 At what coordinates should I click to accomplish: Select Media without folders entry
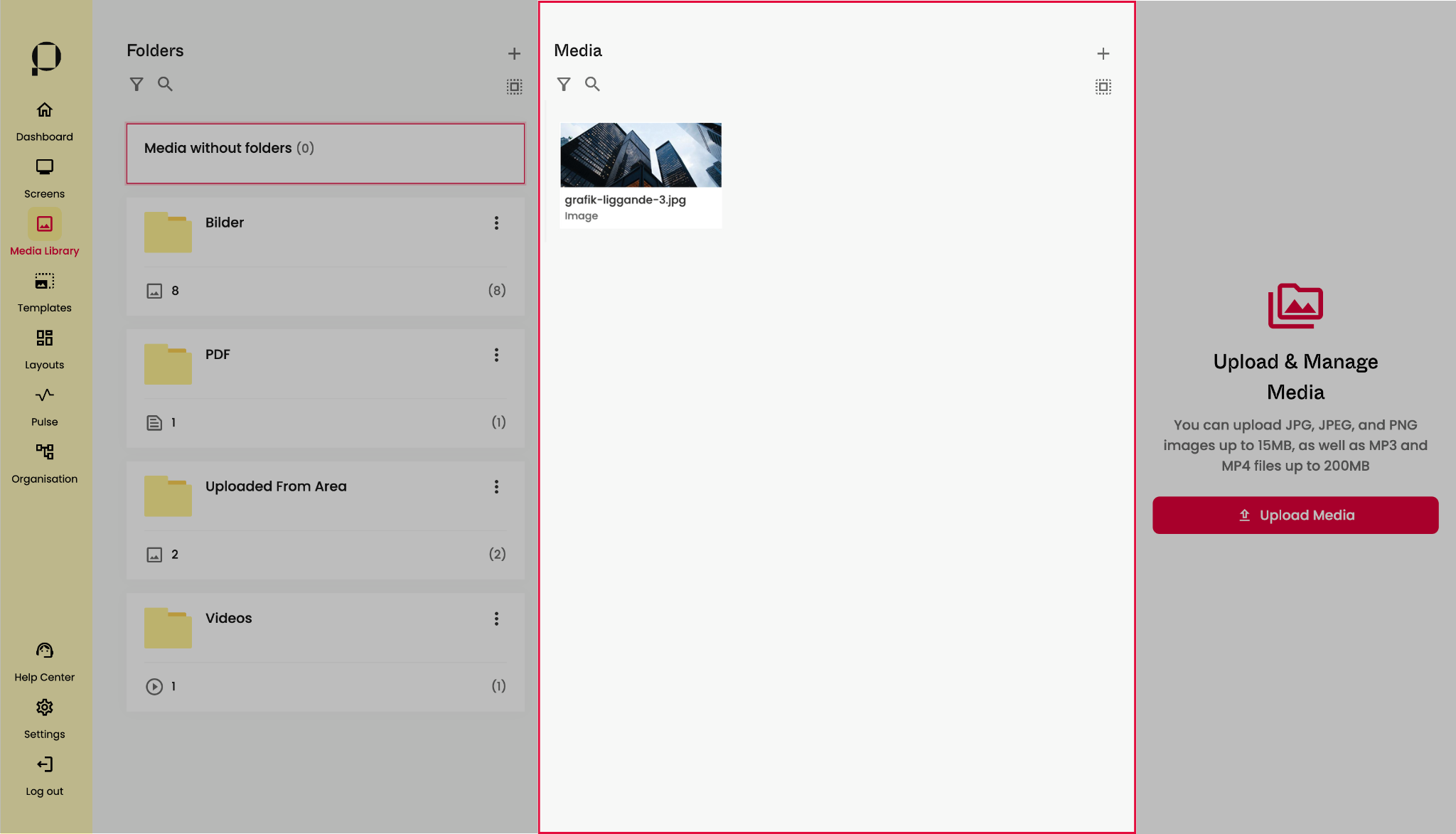coord(325,154)
